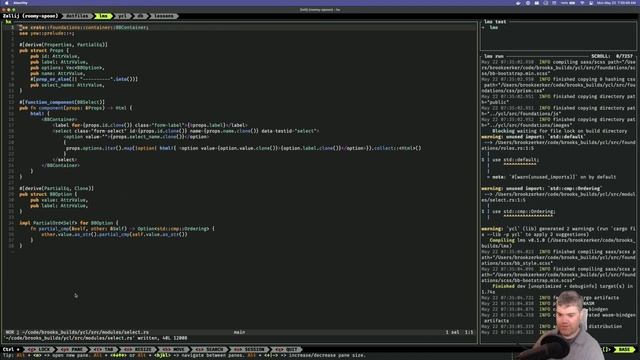Image resolution: width=640 pixels, height=360 pixels.
Task: Switch to the db Zellij tab
Action: [x=140, y=16]
